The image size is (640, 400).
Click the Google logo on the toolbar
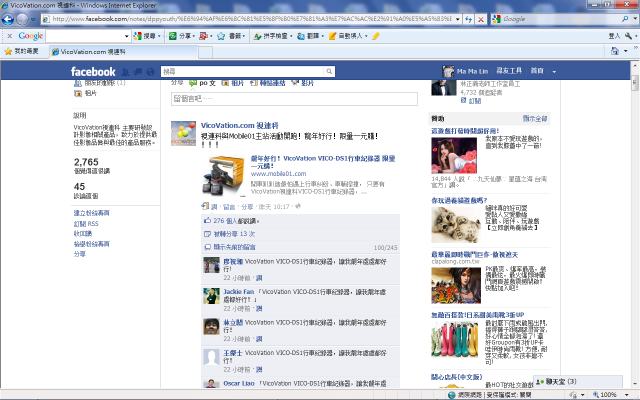click(31, 36)
